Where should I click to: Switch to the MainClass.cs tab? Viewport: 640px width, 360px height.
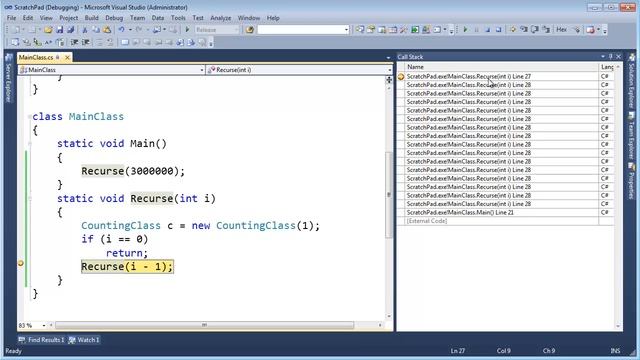[36, 58]
